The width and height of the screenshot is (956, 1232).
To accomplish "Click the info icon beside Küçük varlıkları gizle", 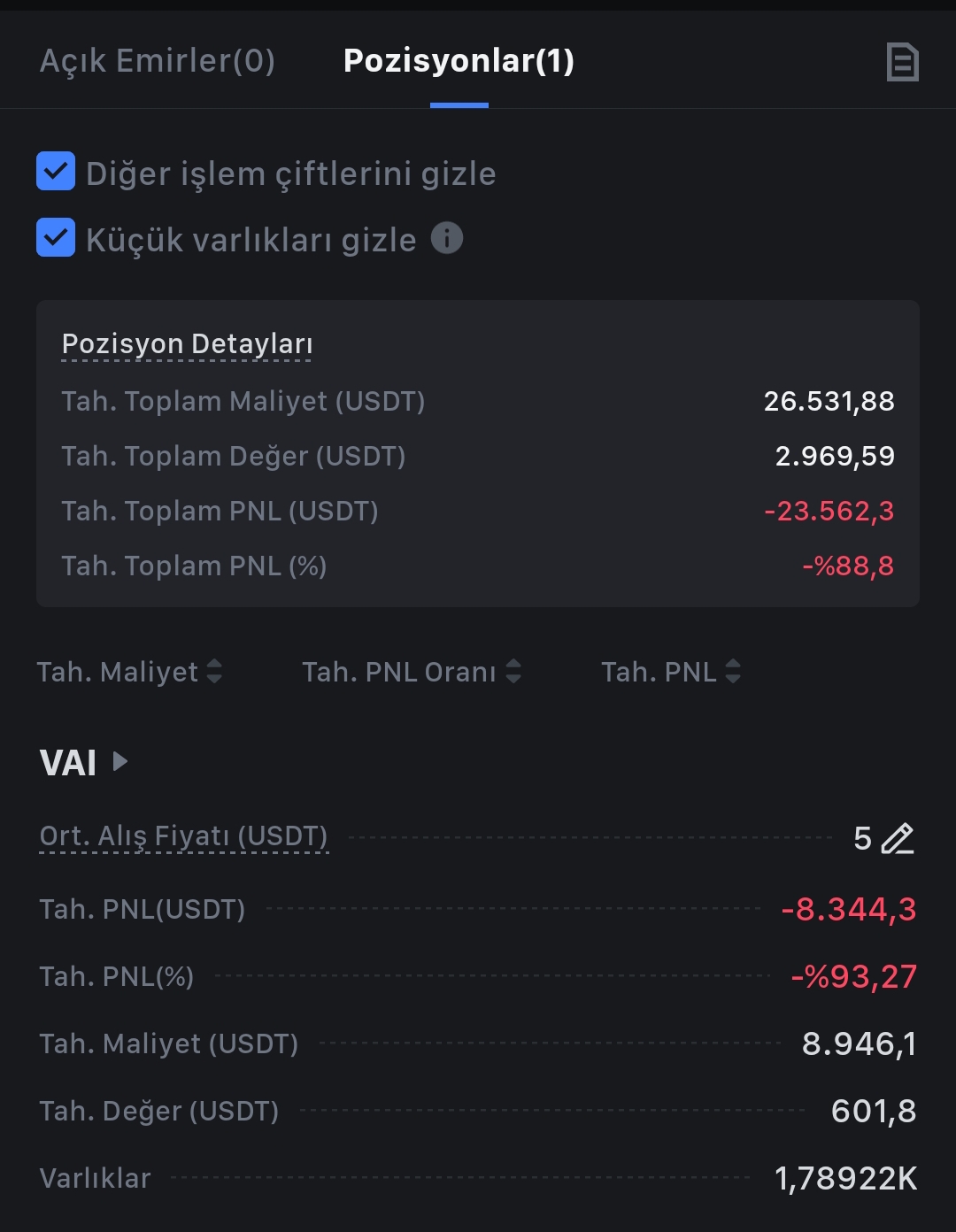I will pyautogui.click(x=447, y=238).
